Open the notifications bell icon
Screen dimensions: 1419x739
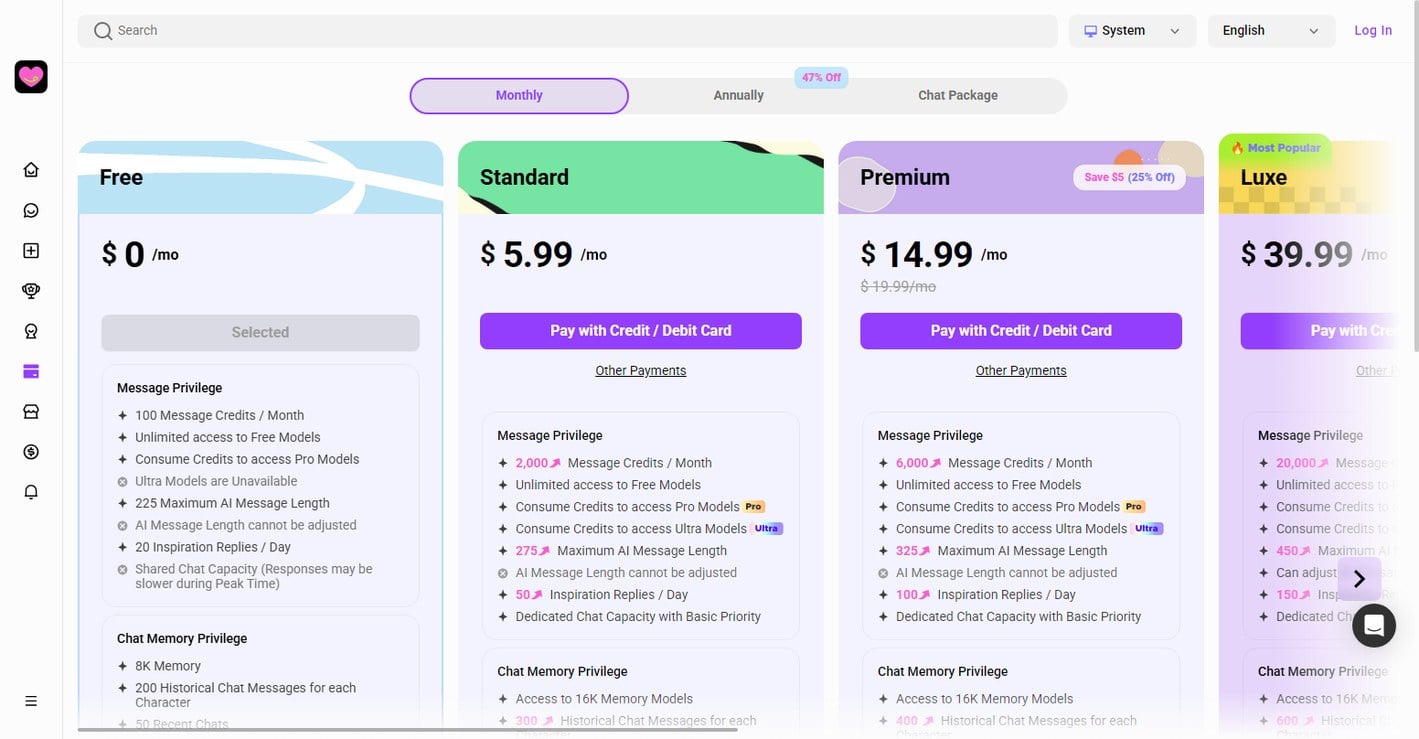tap(31, 492)
